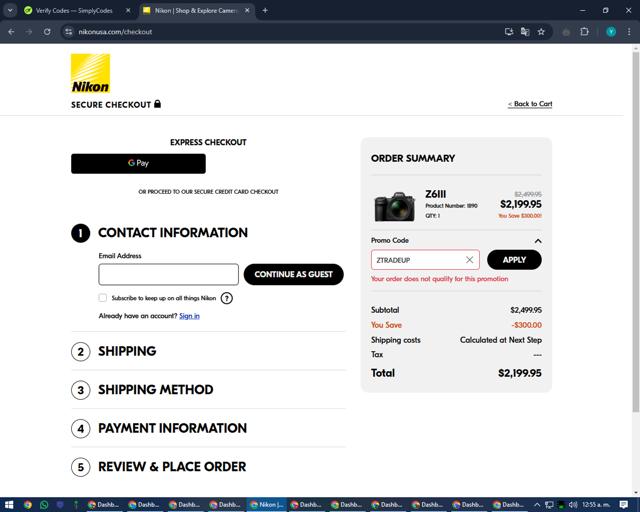
Task: Click Continue as Guest
Action: [x=293, y=274]
